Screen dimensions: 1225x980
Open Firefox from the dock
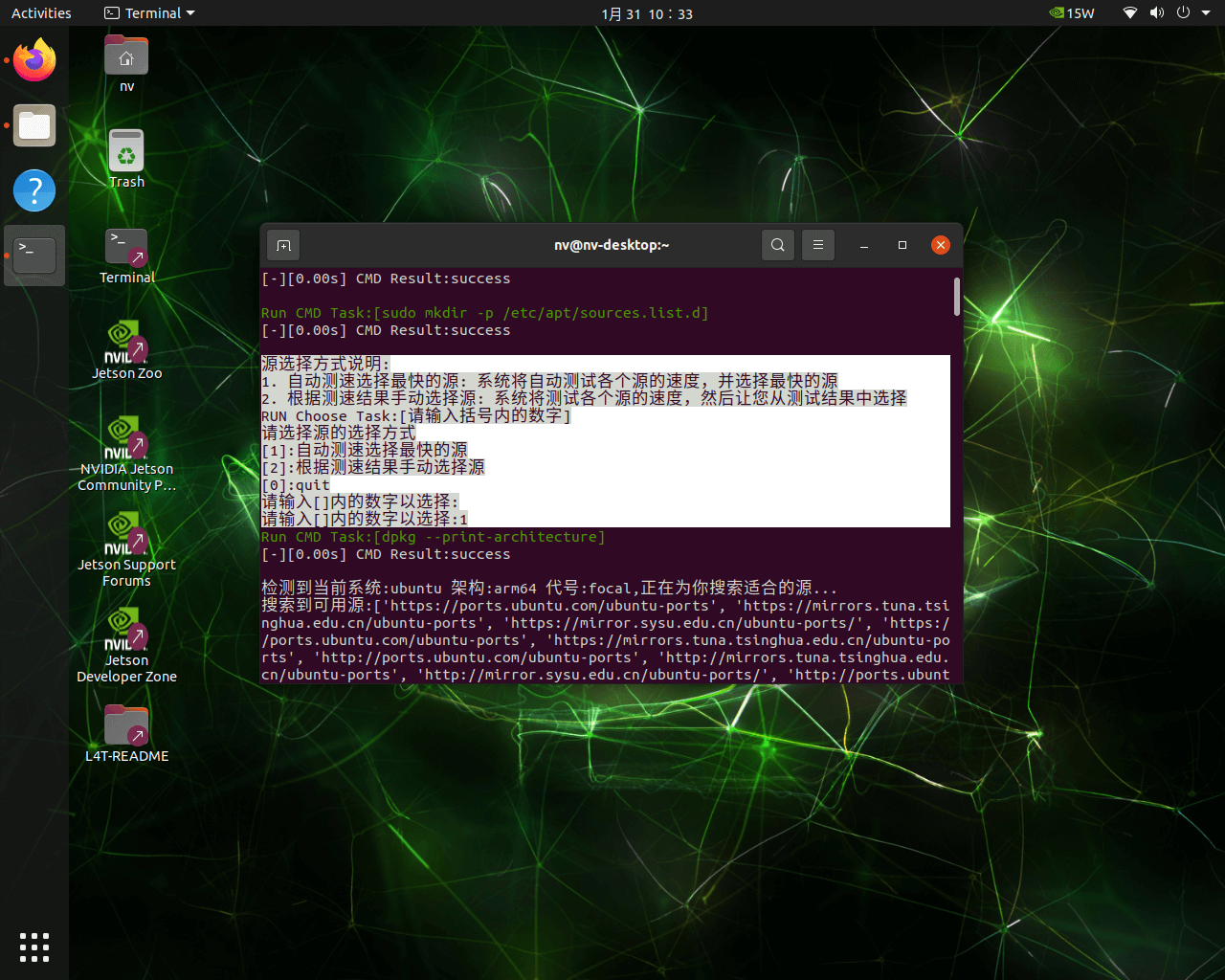pyautogui.click(x=34, y=61)
